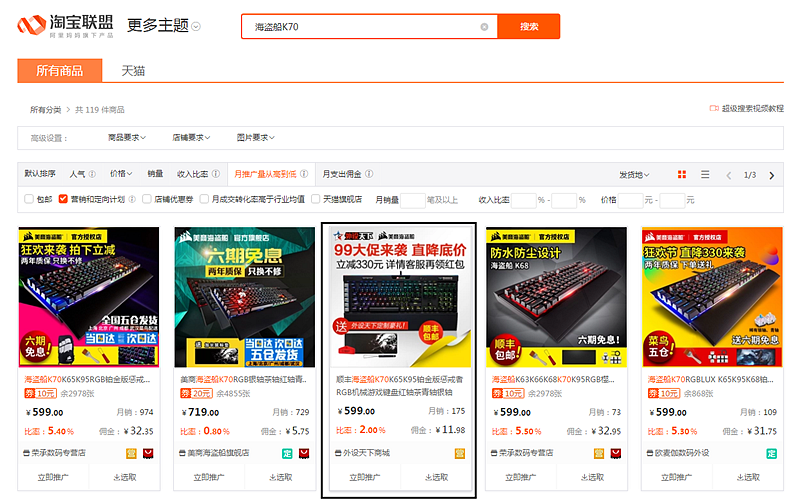Image resolution: width=800 pixels, height=500 pixels.
Task: Open 价格 sort dropdown
Action: 121,174
